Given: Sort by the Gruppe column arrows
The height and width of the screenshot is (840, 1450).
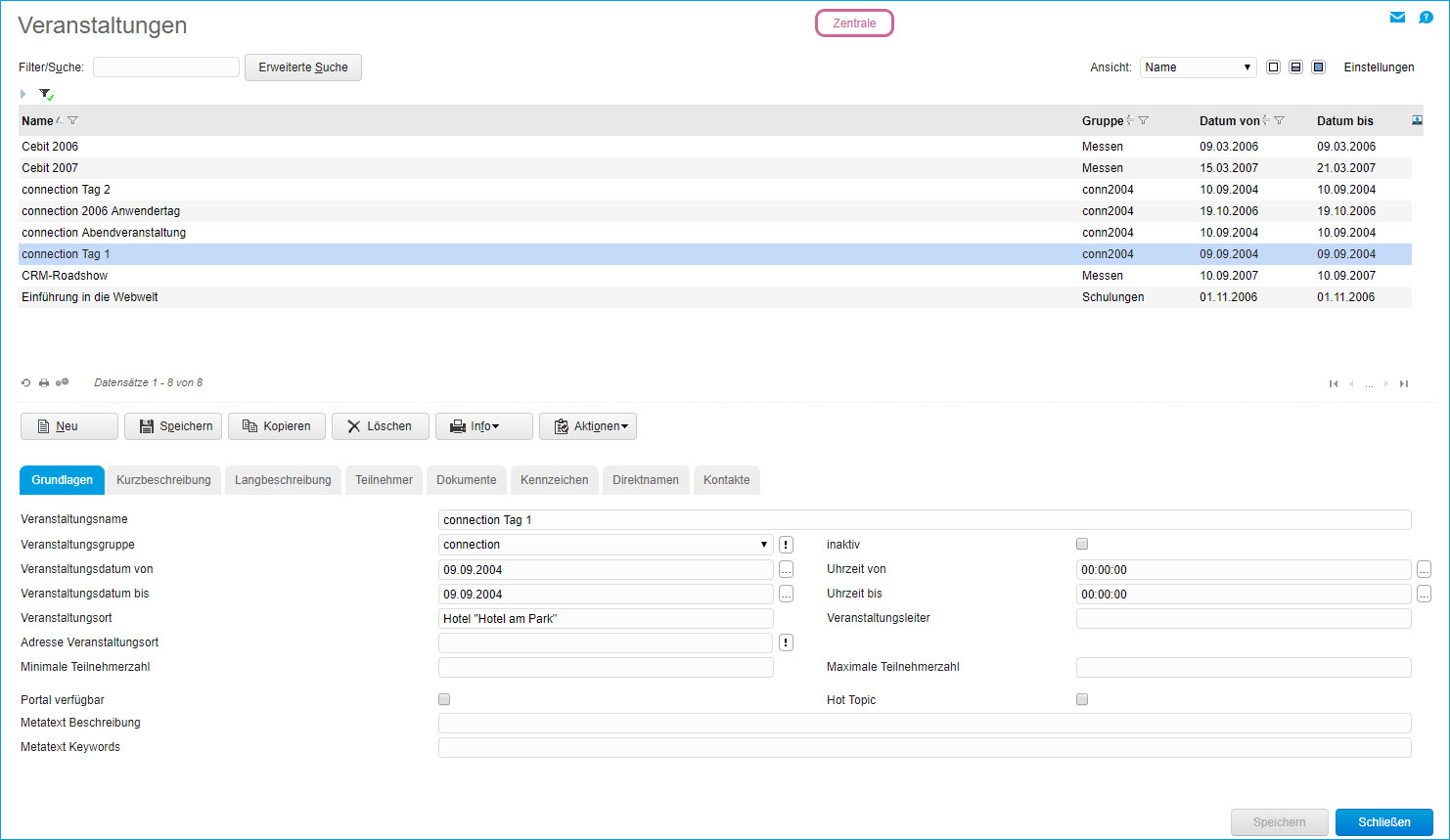Looking at the screenshot, I should [1130, 120].
